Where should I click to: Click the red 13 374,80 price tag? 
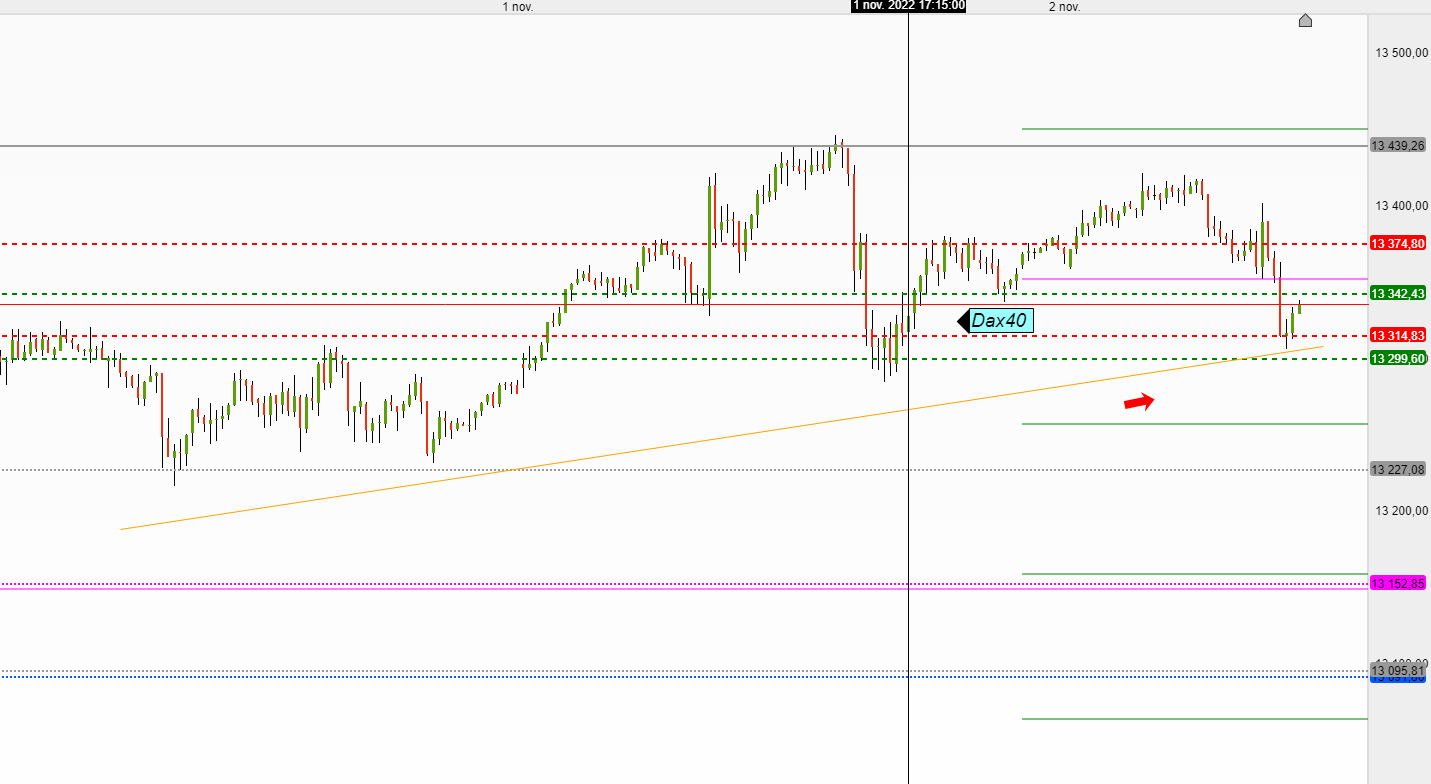point(1398,243)
